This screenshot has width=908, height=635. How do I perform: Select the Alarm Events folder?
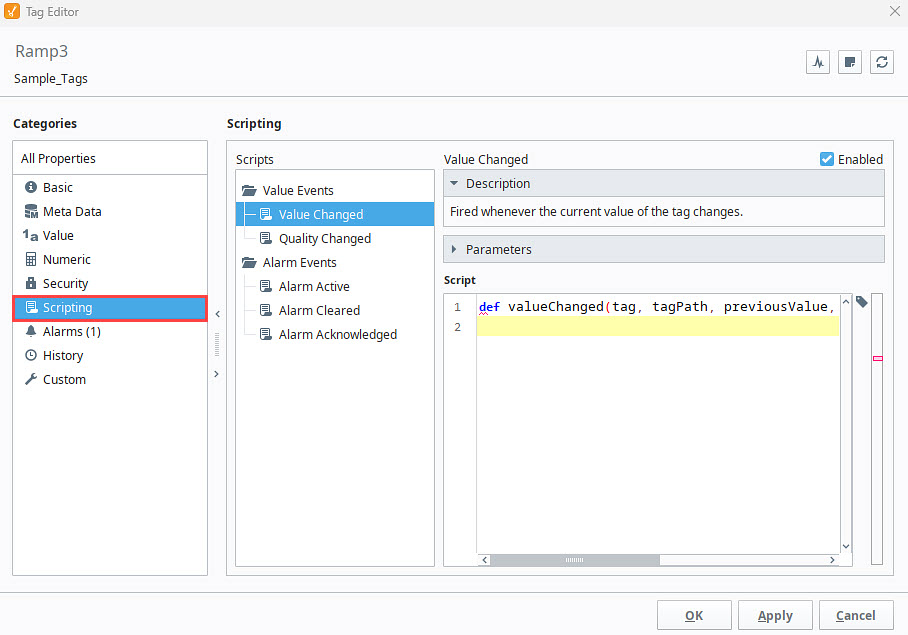point(335,262)
